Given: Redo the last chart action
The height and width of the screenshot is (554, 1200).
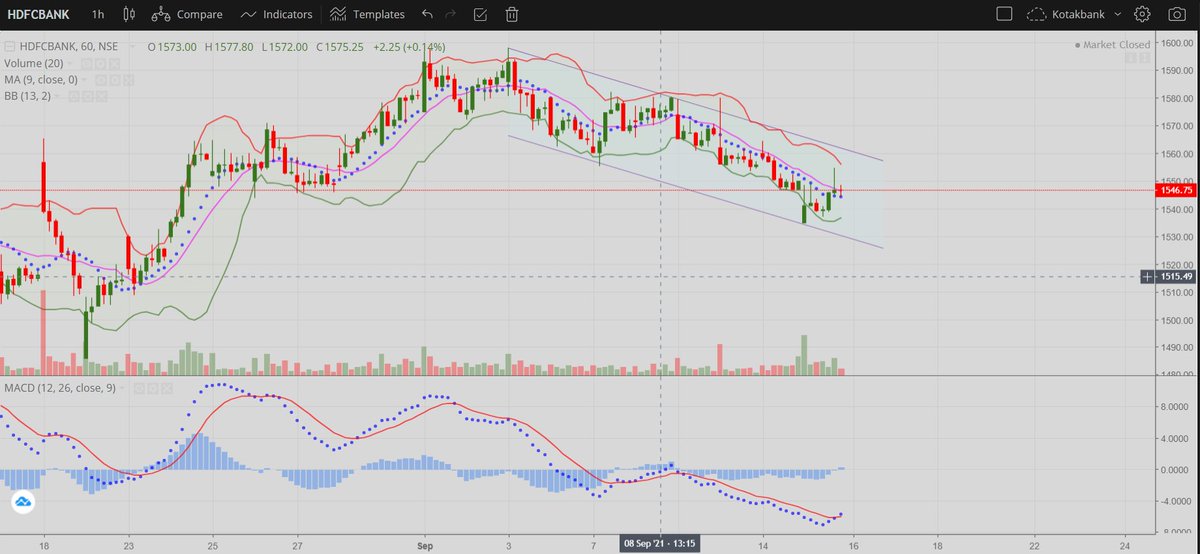Looking at the screenshot, I should click(452, 15).
